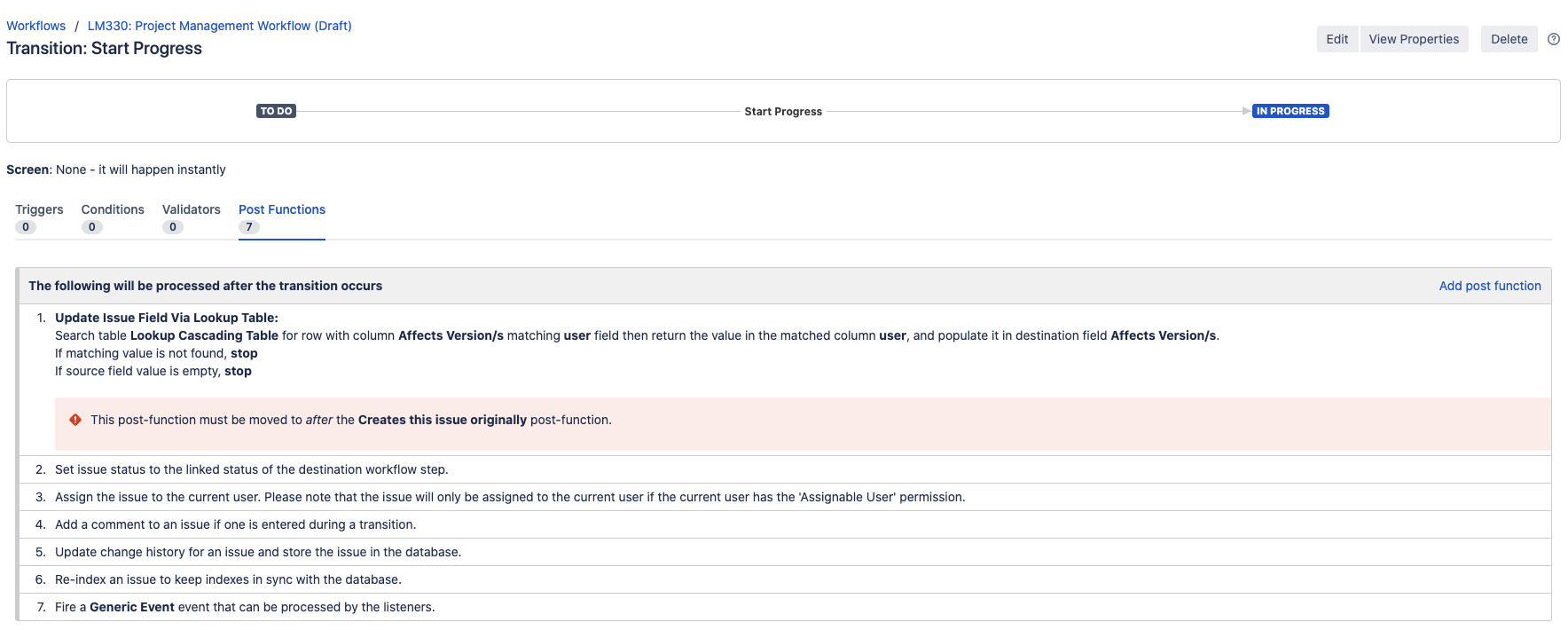Screen dimensions: 1568x630
Task: Select the Re-index an issue post function row
Action: (228, 579)
